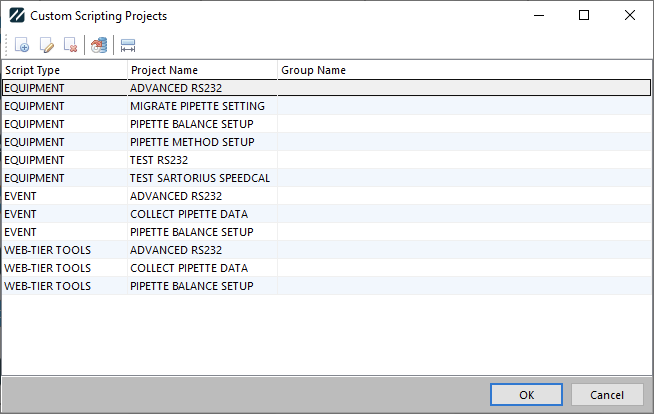Select the PIPETTE METHOD SETUP row
Image resolution: width=654 pixels, height=414 pixels.
[192, 142]
